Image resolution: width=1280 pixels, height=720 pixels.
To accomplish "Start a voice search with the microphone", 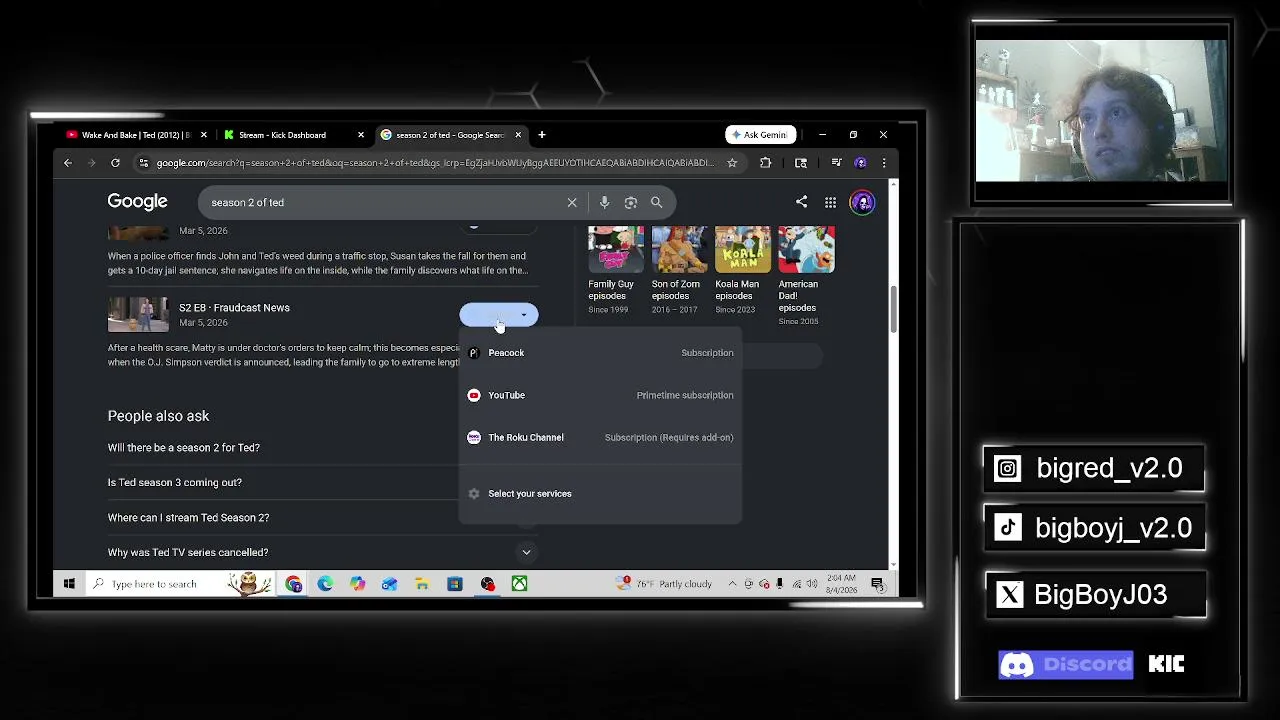I will [x=604, y=202].
